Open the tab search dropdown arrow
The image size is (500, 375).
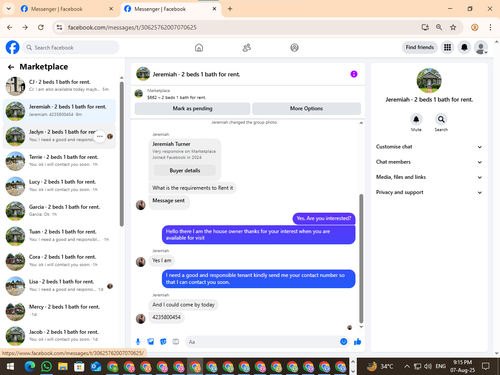coord(9,9)
